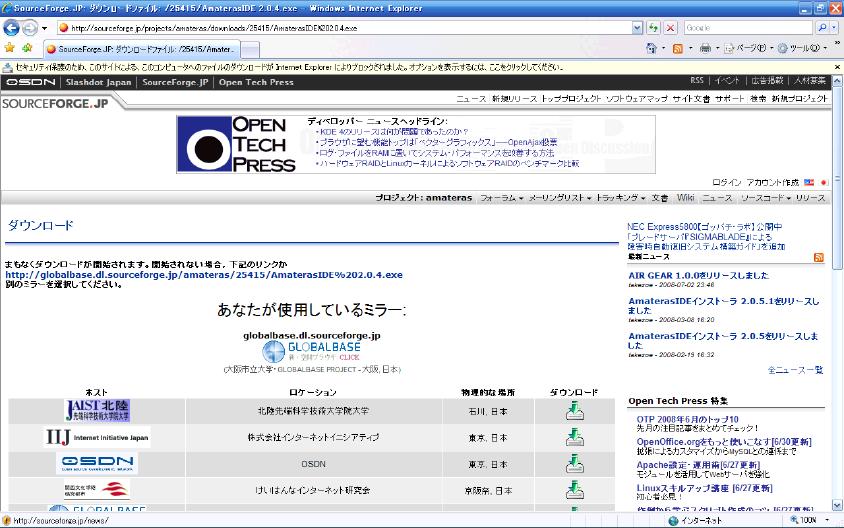Expand the メーリングリスト project dropdown
Screen dimensions: 844x528
tap(560, 198)
